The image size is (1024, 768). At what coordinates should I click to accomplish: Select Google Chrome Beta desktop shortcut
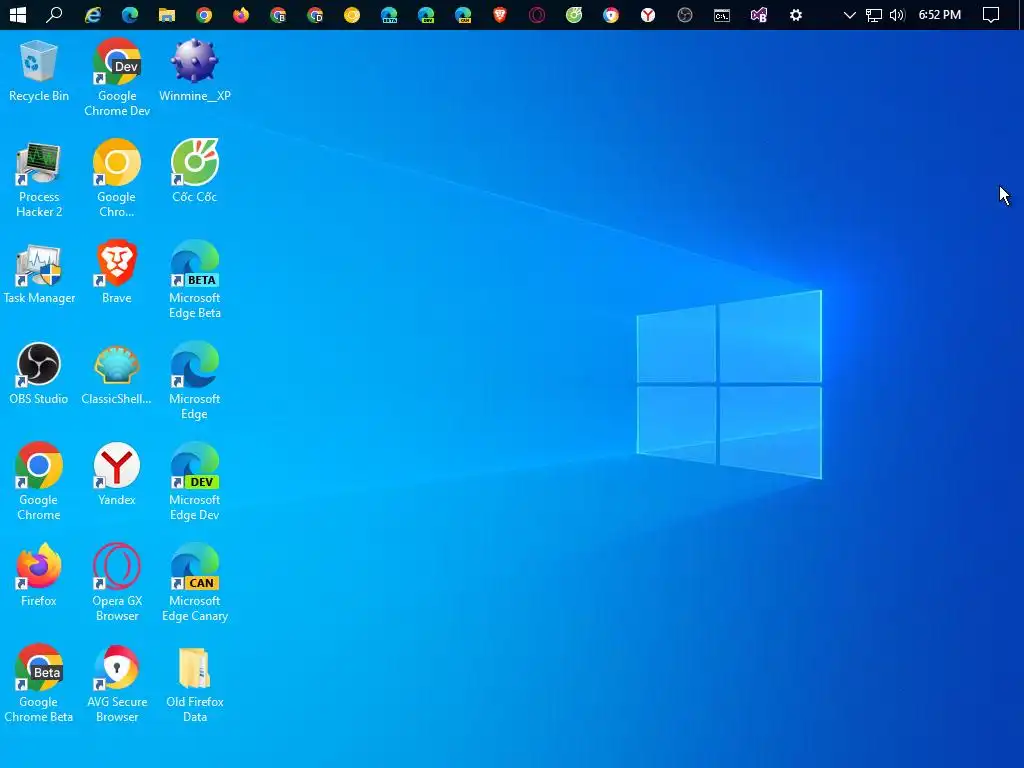(x=39, y=684)
